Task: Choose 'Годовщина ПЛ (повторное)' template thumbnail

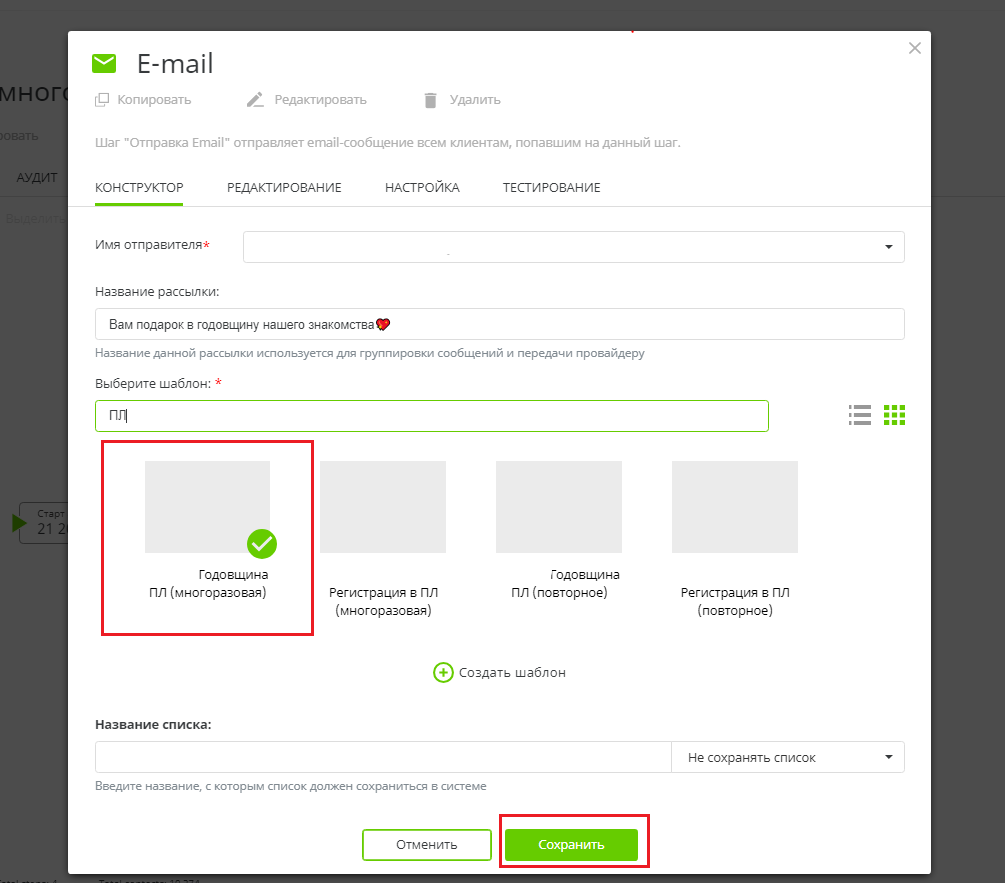Action: click(x=559, y=507)
